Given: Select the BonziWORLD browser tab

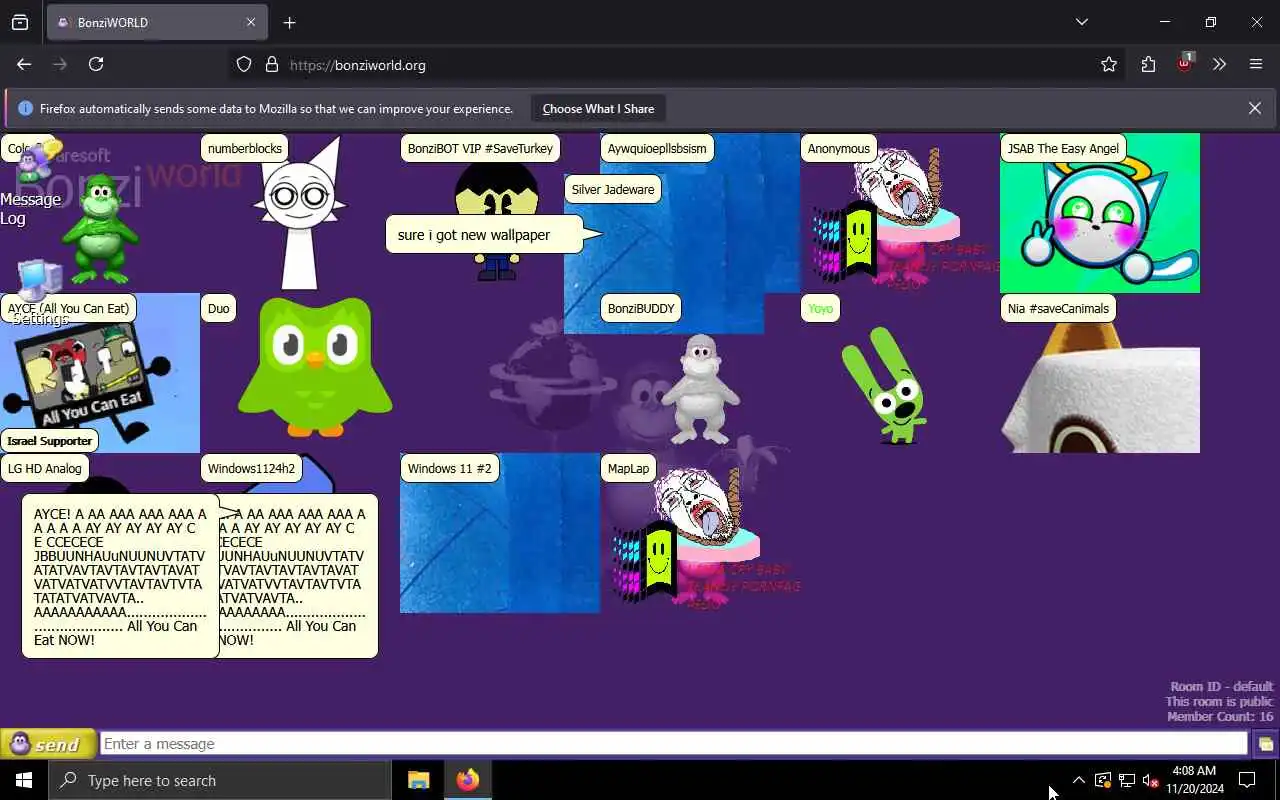Looking at the screenshot, I should coord(157,22).
